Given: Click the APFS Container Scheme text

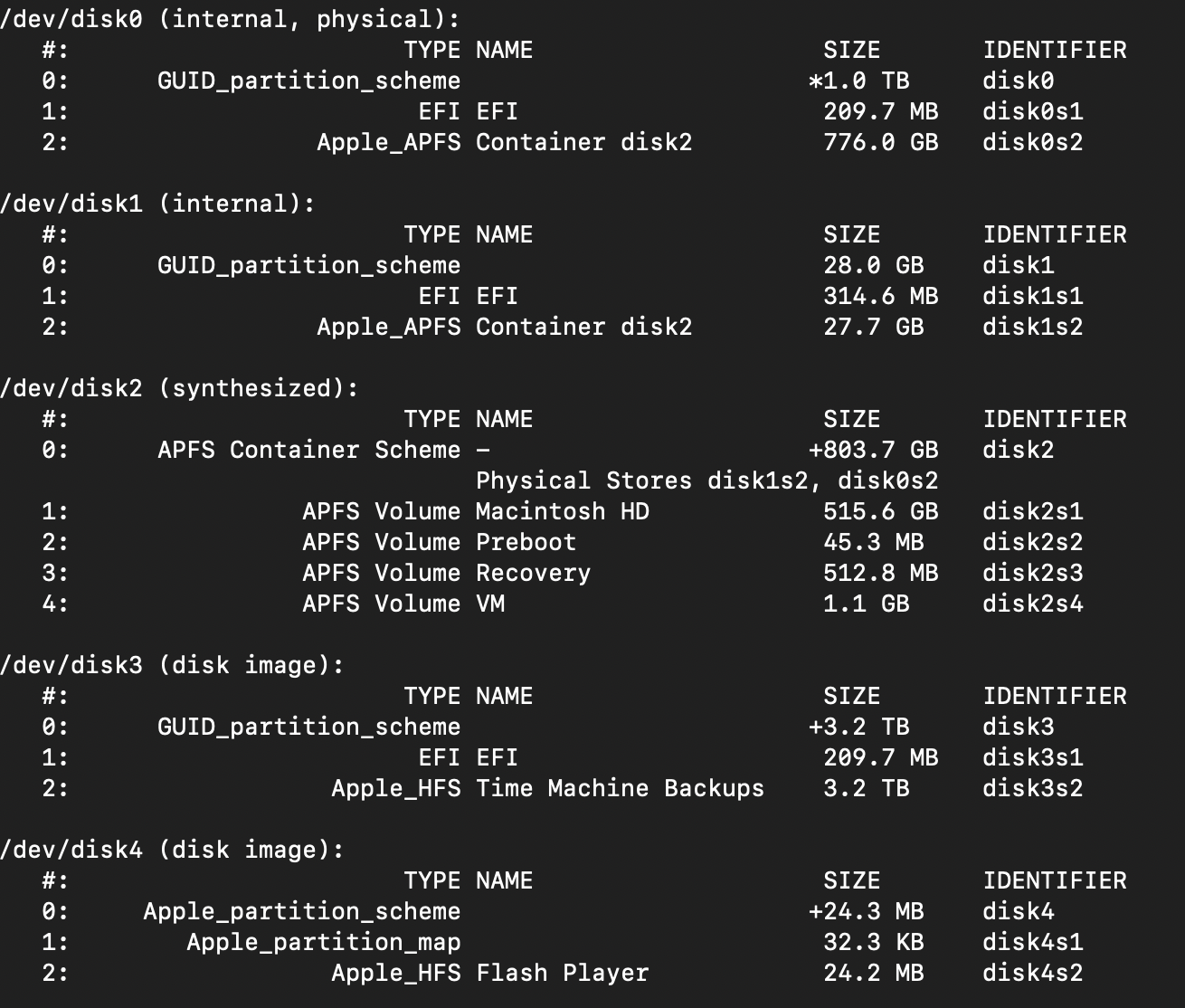Looking at the screenshot, I should pyautogui.click(x=308, y=450).
